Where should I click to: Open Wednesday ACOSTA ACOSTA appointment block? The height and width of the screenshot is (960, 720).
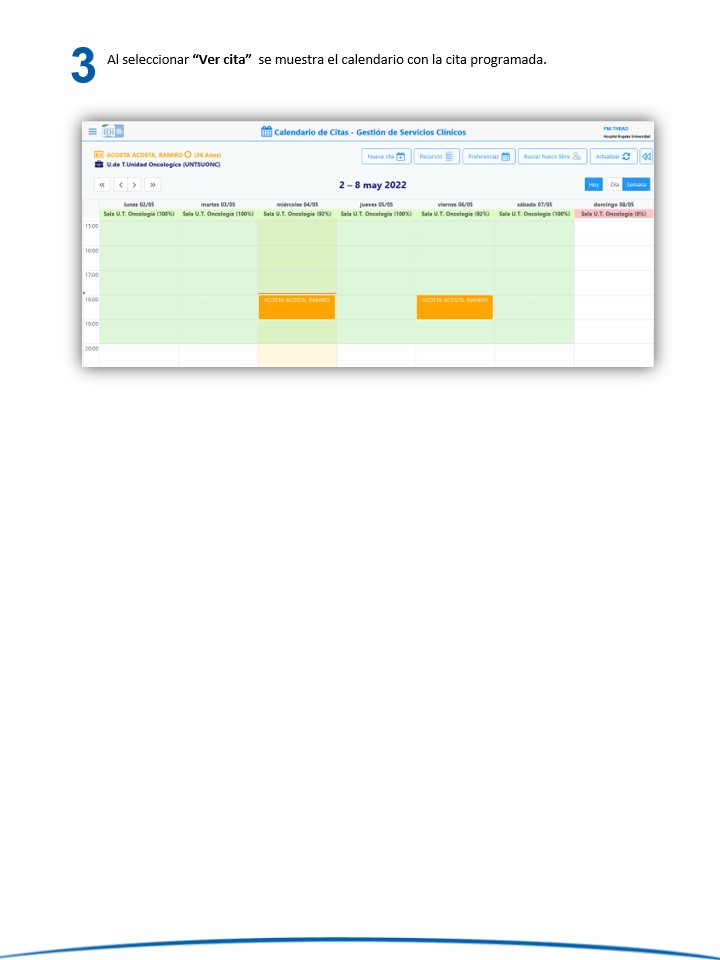point(296,307)
